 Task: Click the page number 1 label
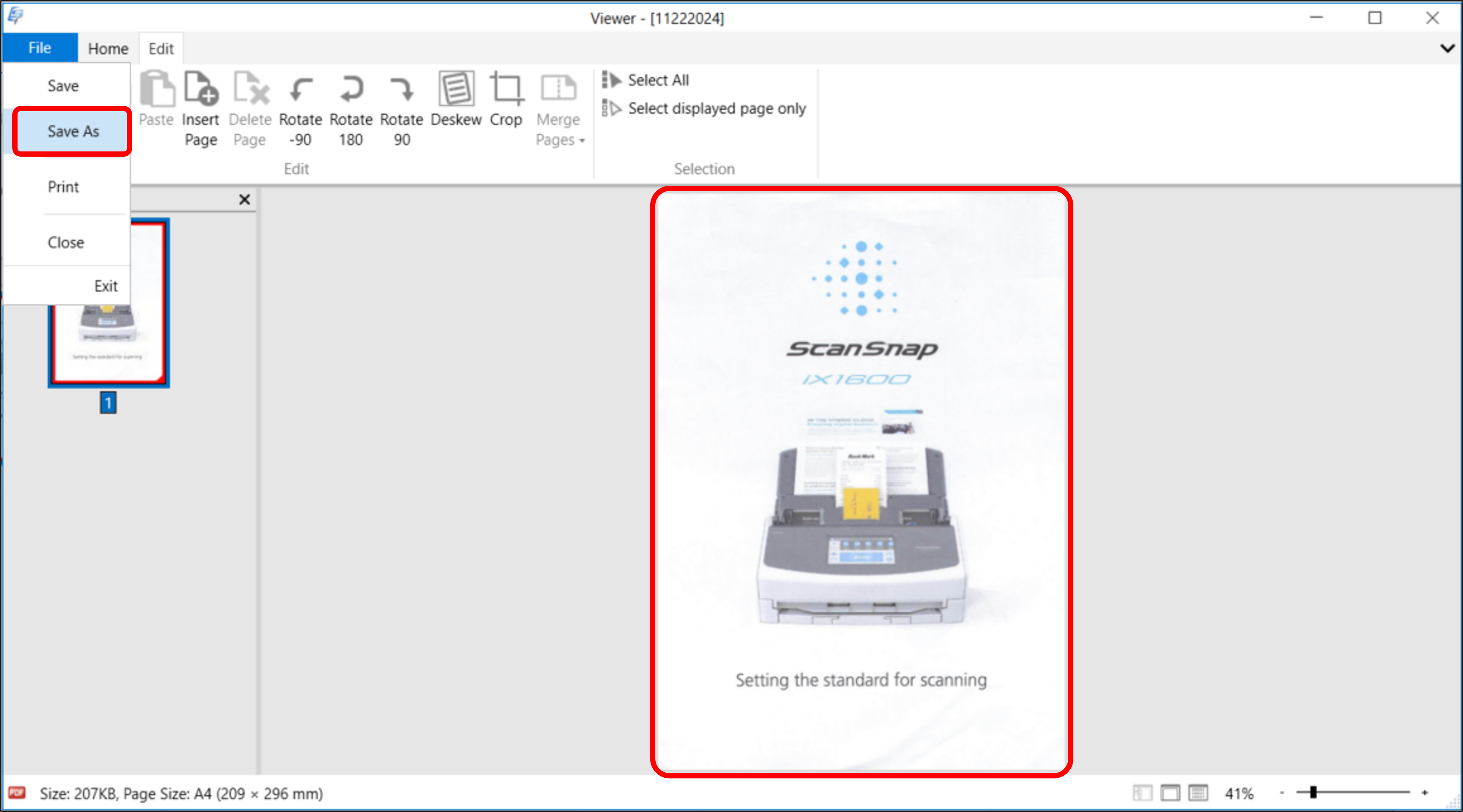pos(108,403)
